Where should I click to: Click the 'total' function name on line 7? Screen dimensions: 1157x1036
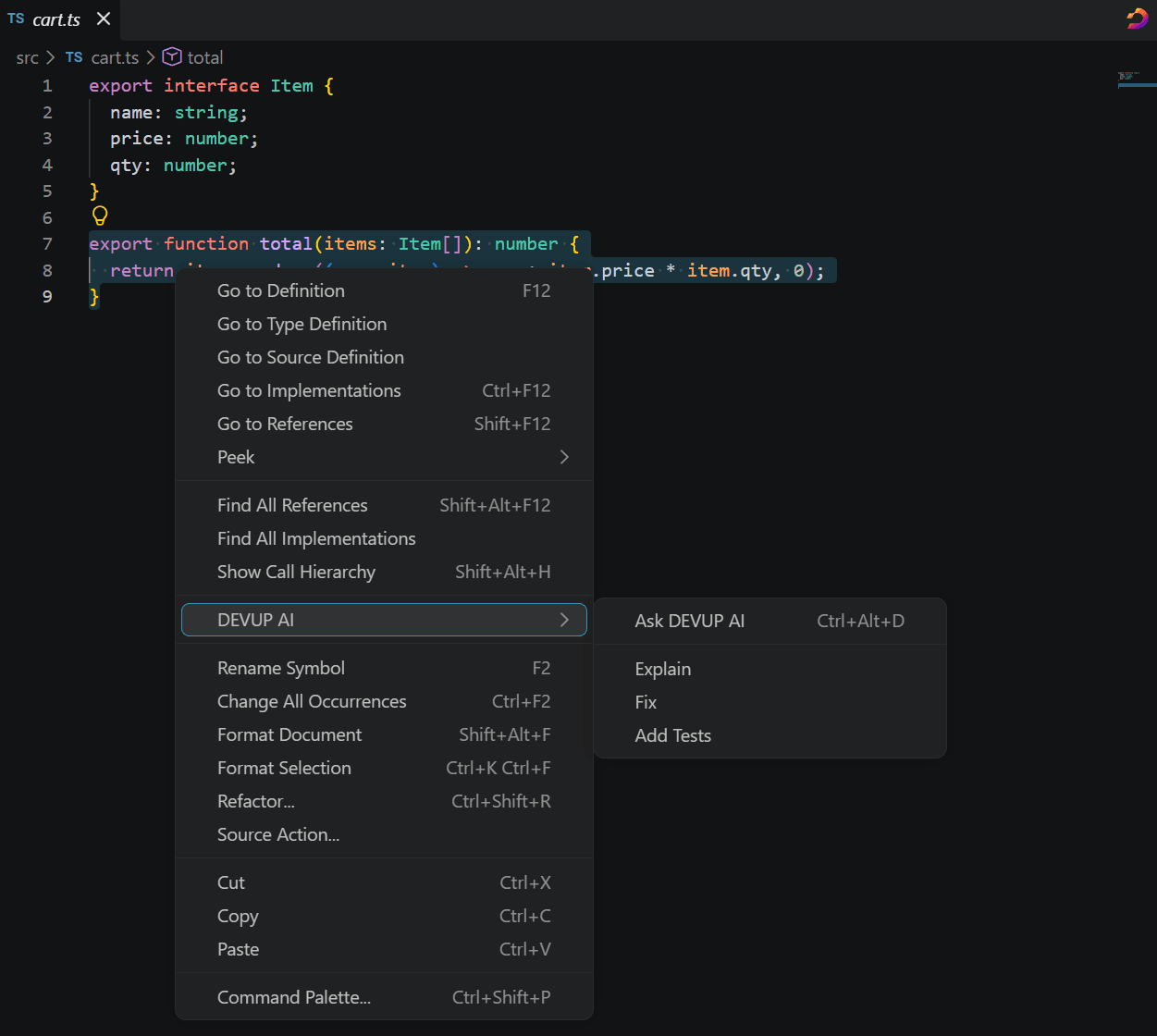click(286, 243)
